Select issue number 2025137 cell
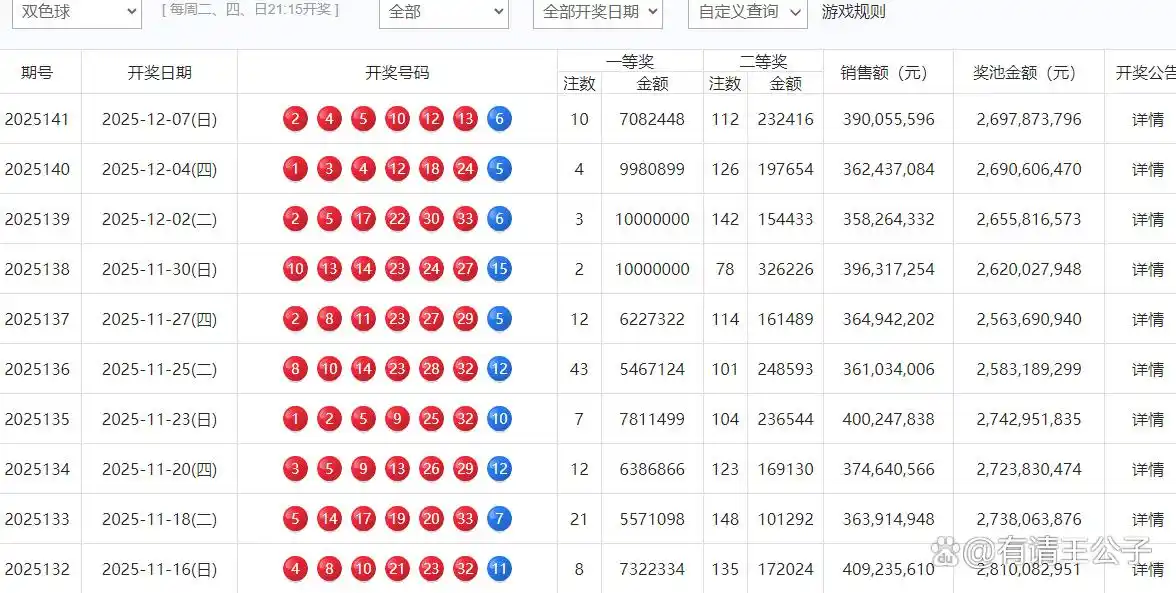Image resolution: width=1176 pixels, height=593 pixels. [38, 320]
